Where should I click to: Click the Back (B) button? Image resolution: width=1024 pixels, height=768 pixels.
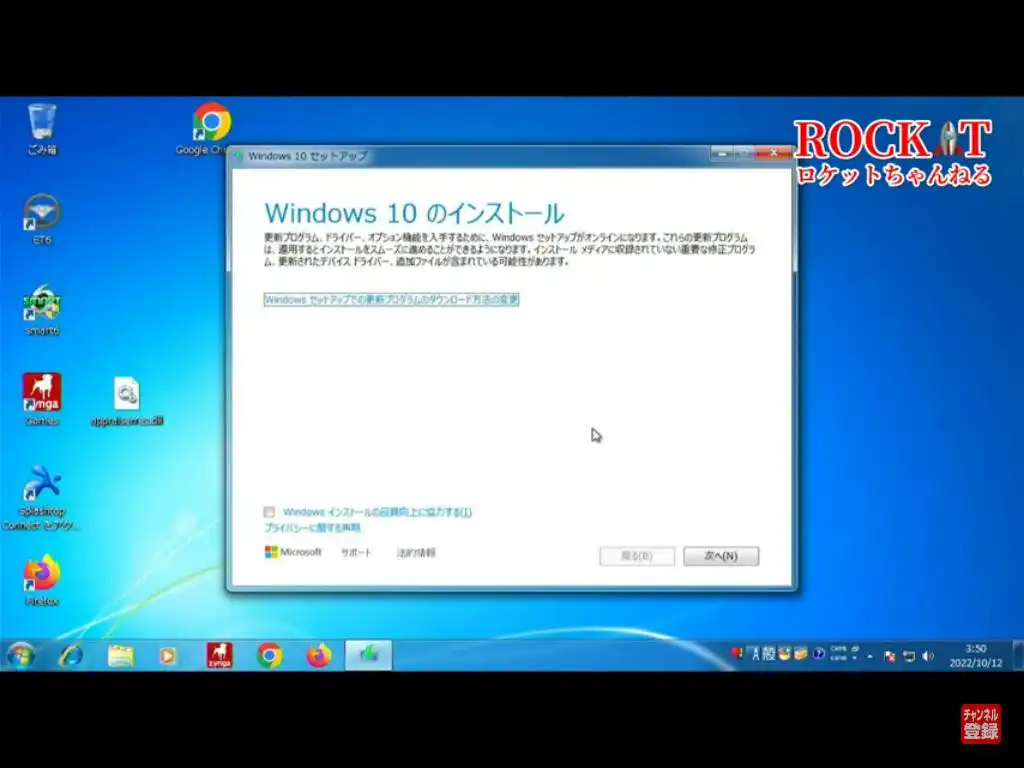click(637, 556)
